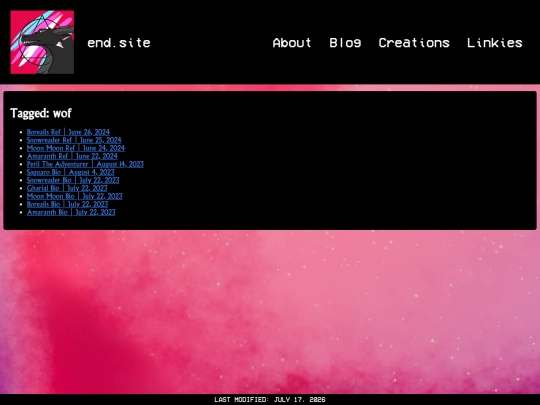Open Snowreader Bio July 22, 2023 post

(73, 180)
